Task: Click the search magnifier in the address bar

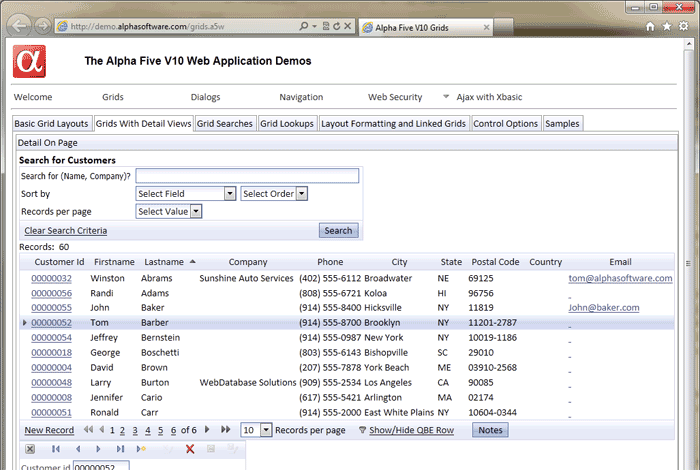Action: pyautogui.click(x=304, y=26)
